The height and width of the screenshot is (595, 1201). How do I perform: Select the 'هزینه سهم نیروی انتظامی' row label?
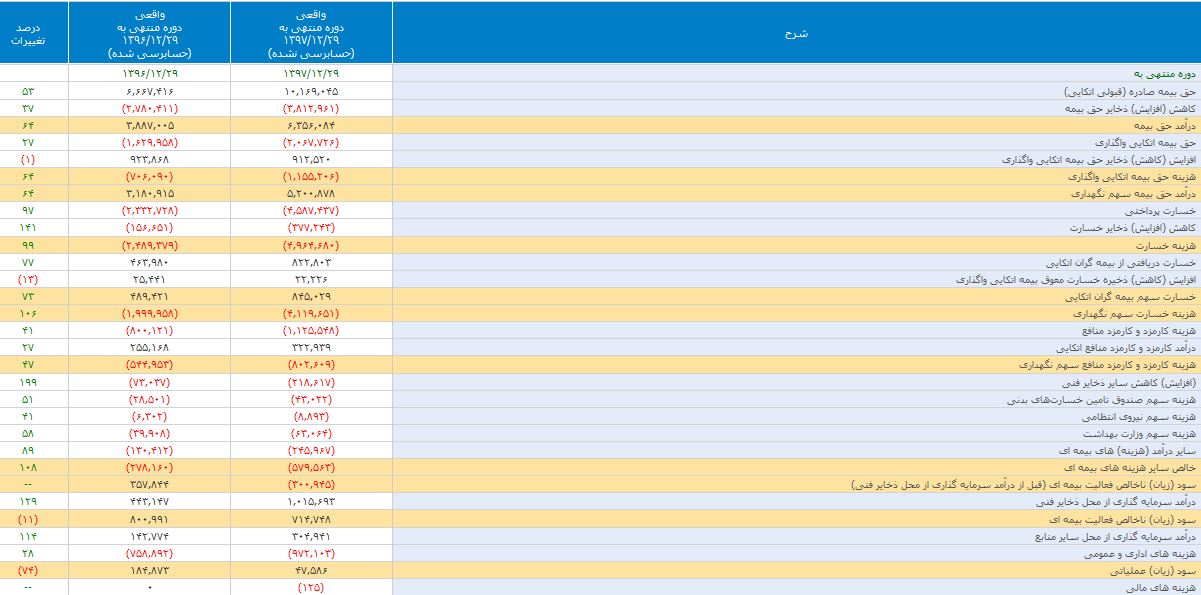(1141, 417)
